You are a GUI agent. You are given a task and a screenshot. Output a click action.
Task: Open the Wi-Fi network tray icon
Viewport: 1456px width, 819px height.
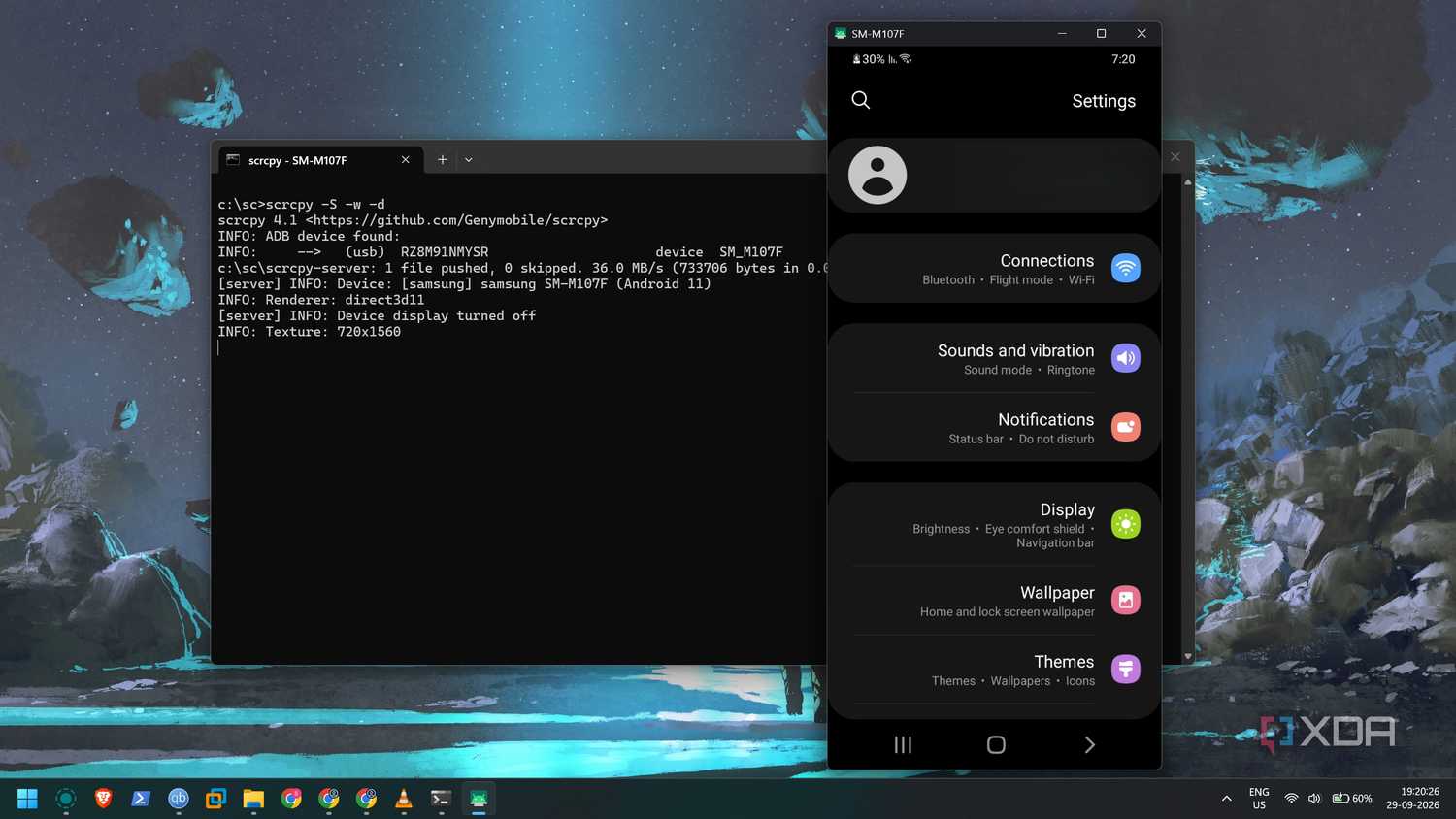pyautogui.click(x=1291, y=799)
